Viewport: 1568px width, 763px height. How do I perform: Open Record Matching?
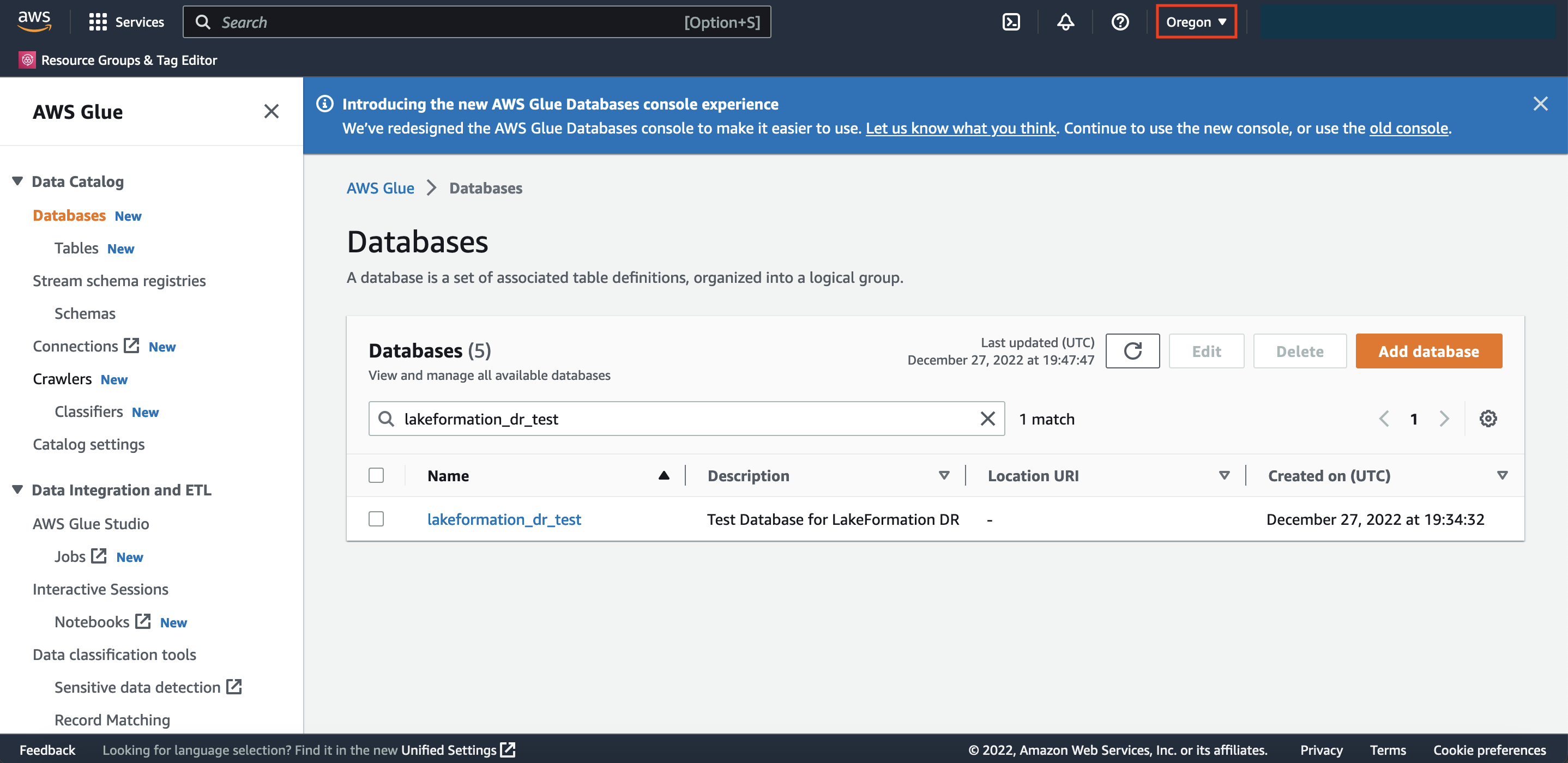point(112,720)
